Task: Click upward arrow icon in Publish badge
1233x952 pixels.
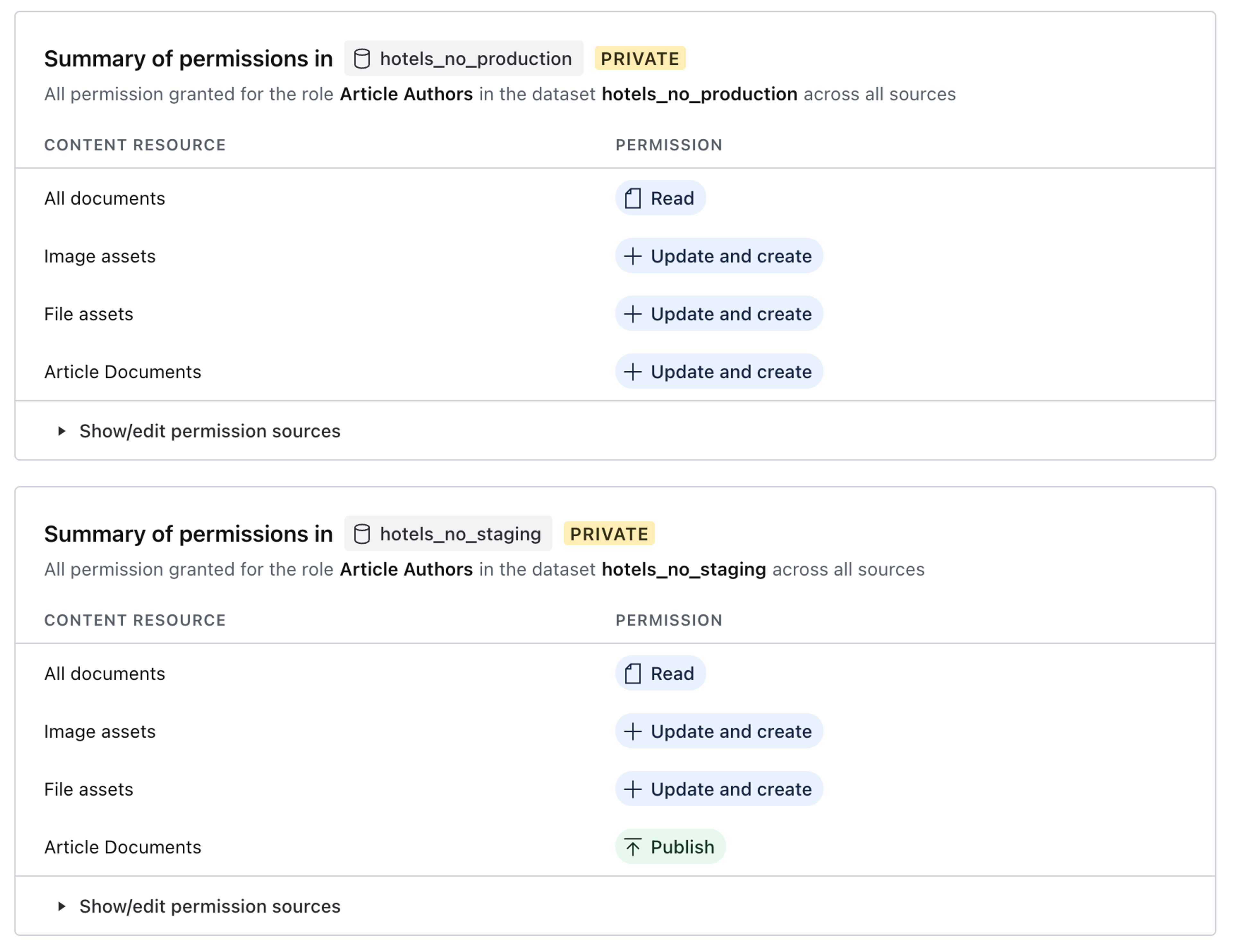Action: (x=633, y=847)
